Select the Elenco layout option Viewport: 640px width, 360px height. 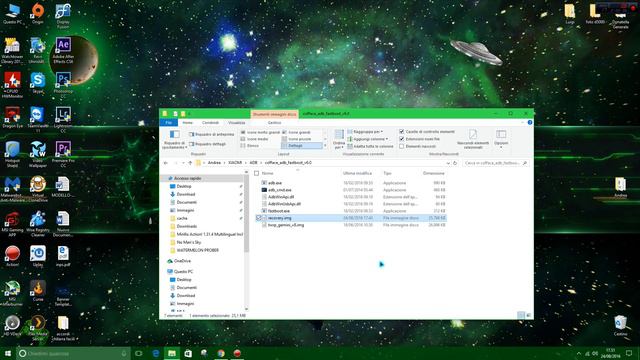point(250,146)
